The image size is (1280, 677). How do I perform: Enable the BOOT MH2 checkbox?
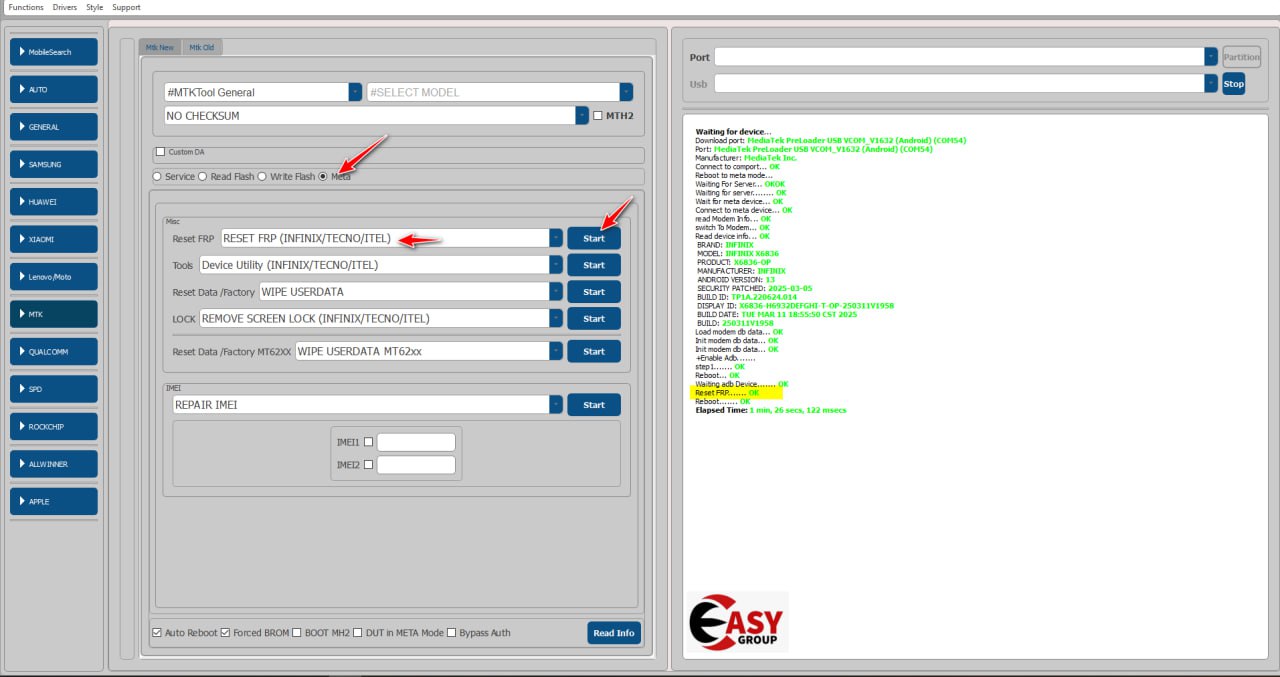(x=296, y=633)
